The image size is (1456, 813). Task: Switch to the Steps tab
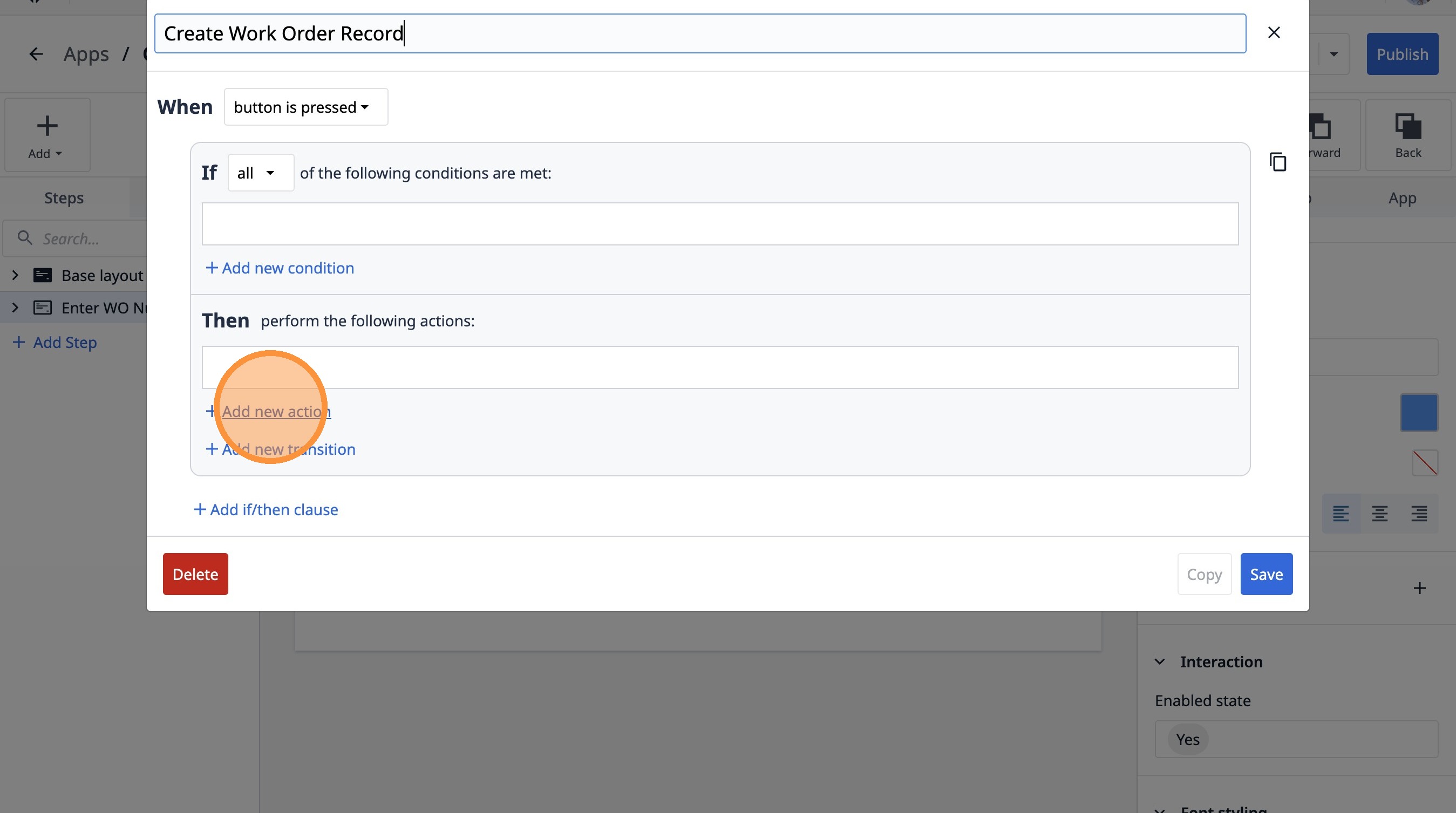[64, 198]
